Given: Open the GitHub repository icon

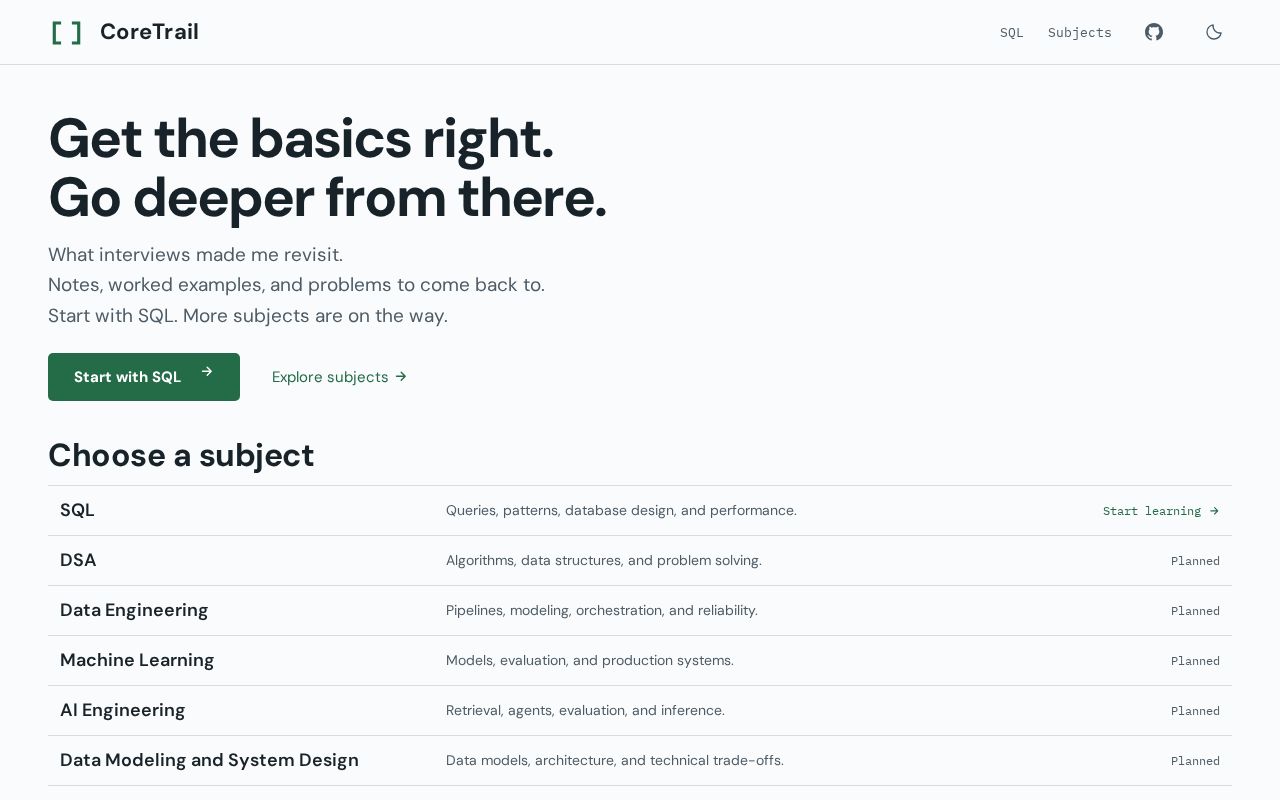Looking at the screenshot, I should 1154,32.
